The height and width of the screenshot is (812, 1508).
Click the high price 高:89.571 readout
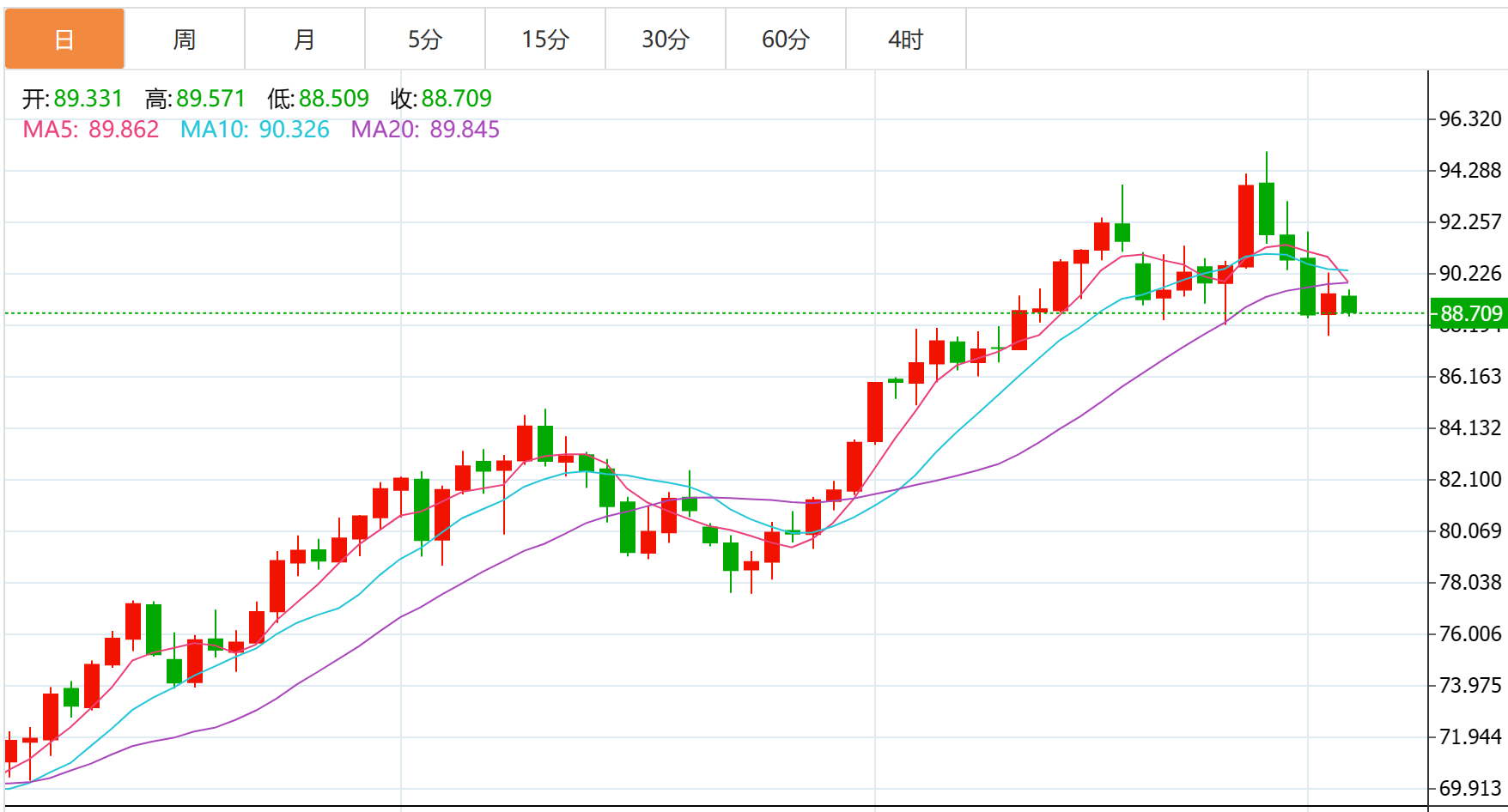pyautogui.click(x=195, y=99)
